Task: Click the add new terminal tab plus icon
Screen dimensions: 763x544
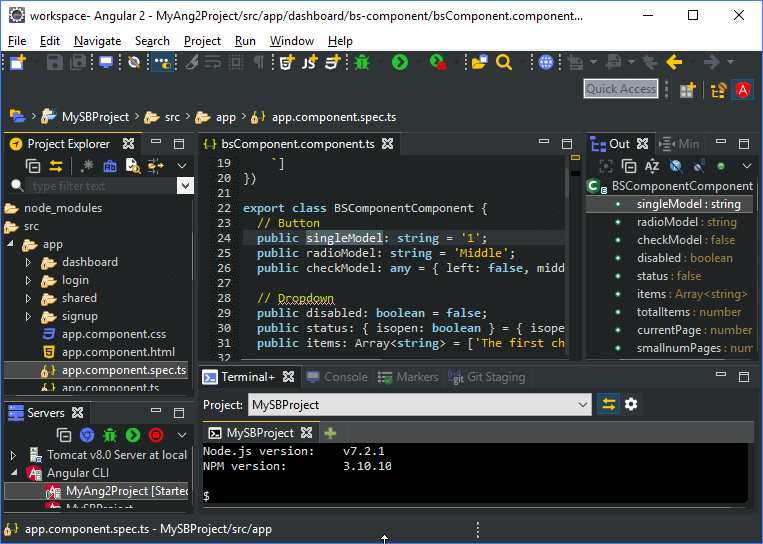Action: (330, 433)
